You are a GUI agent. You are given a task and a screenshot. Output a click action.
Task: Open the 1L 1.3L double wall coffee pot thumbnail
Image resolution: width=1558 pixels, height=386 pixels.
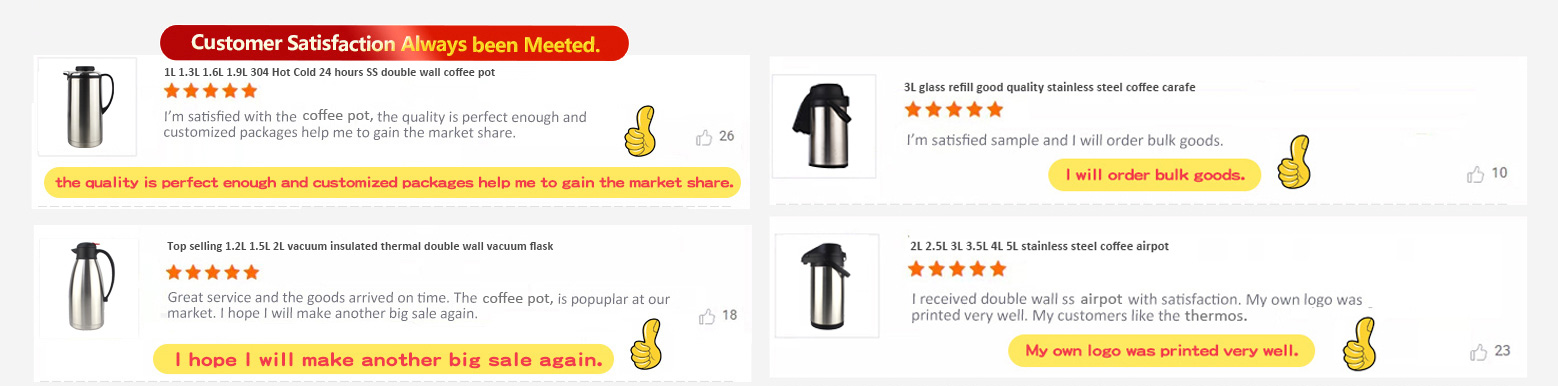click(73, 107)
